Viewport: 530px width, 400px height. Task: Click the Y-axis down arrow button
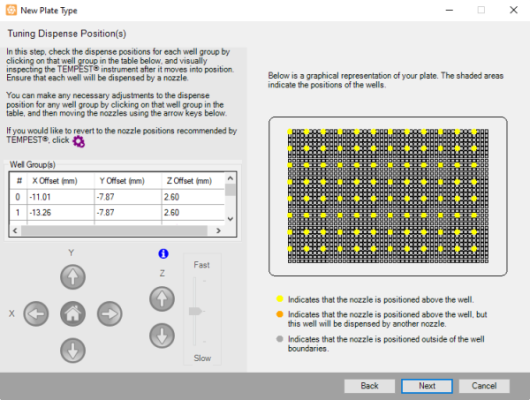73,350
